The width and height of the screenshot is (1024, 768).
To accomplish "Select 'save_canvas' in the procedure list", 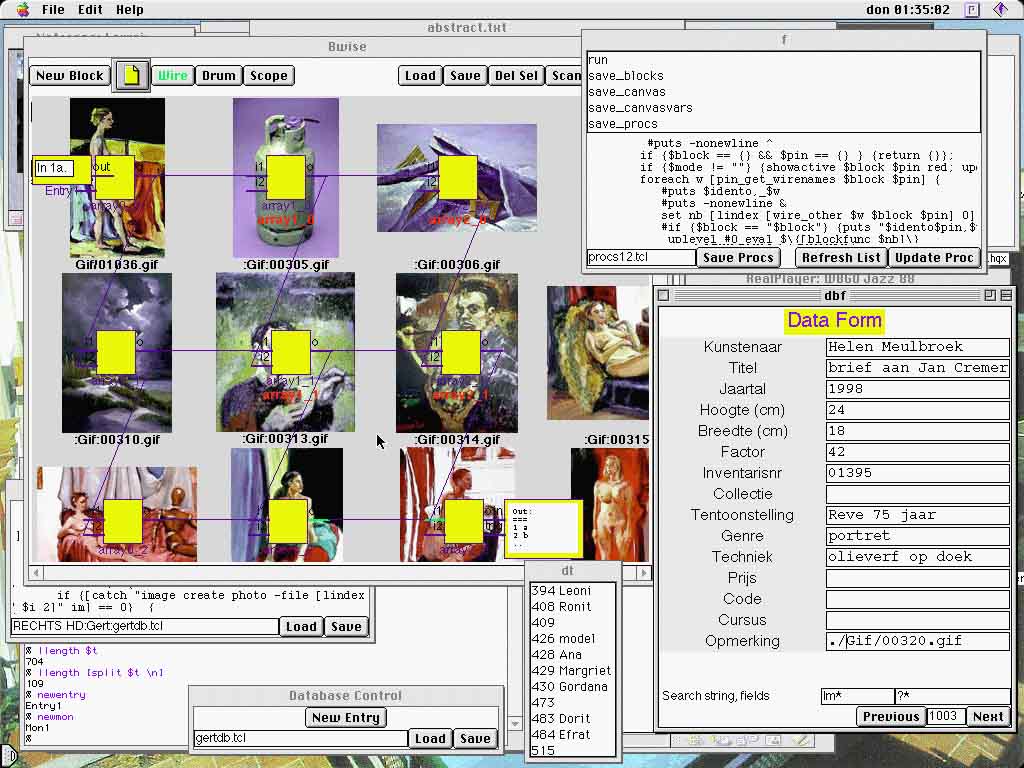I will 783,92.
